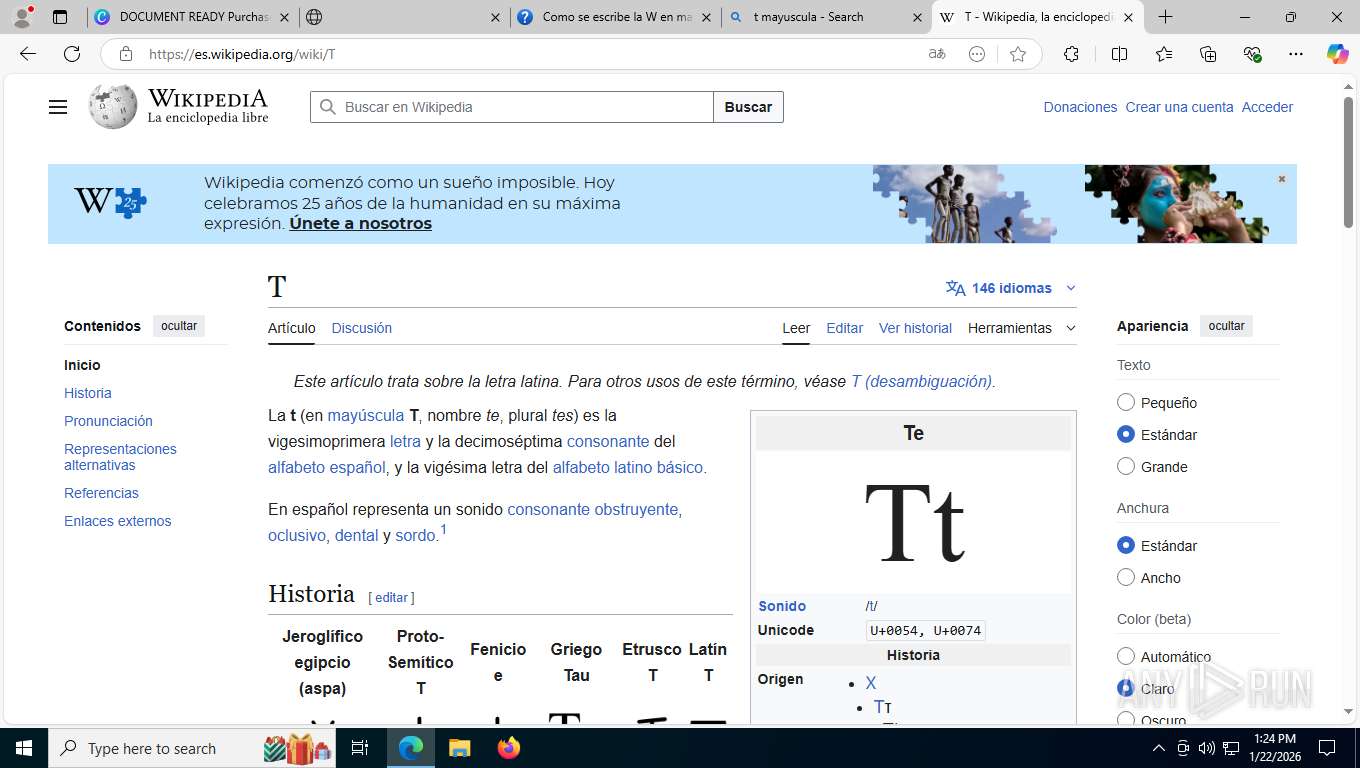Viewport: 1360px width, 768px height.
Task: Open the favorites list icon
Action: click(x=1164, y=54)
